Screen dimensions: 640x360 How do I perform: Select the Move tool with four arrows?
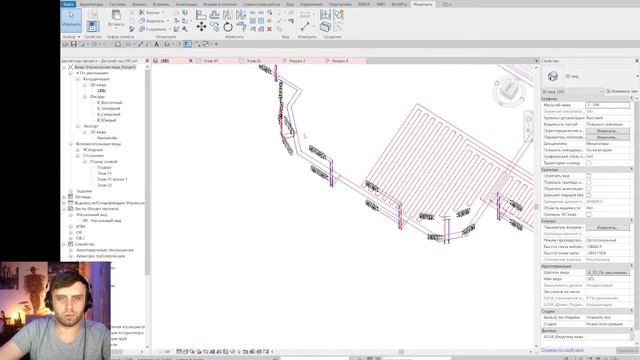[x=201, y=27]
